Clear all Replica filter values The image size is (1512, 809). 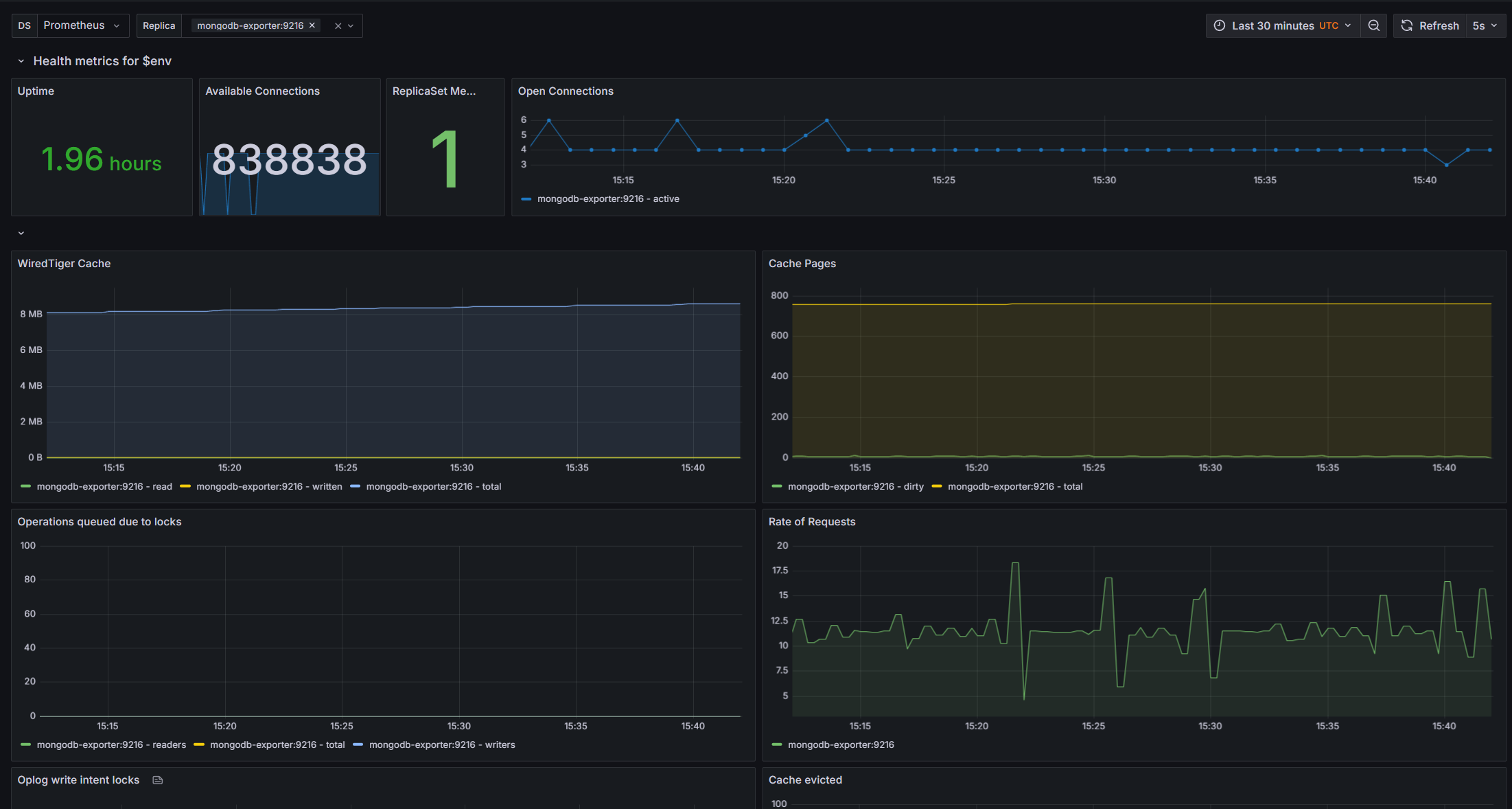pos(338,26)
